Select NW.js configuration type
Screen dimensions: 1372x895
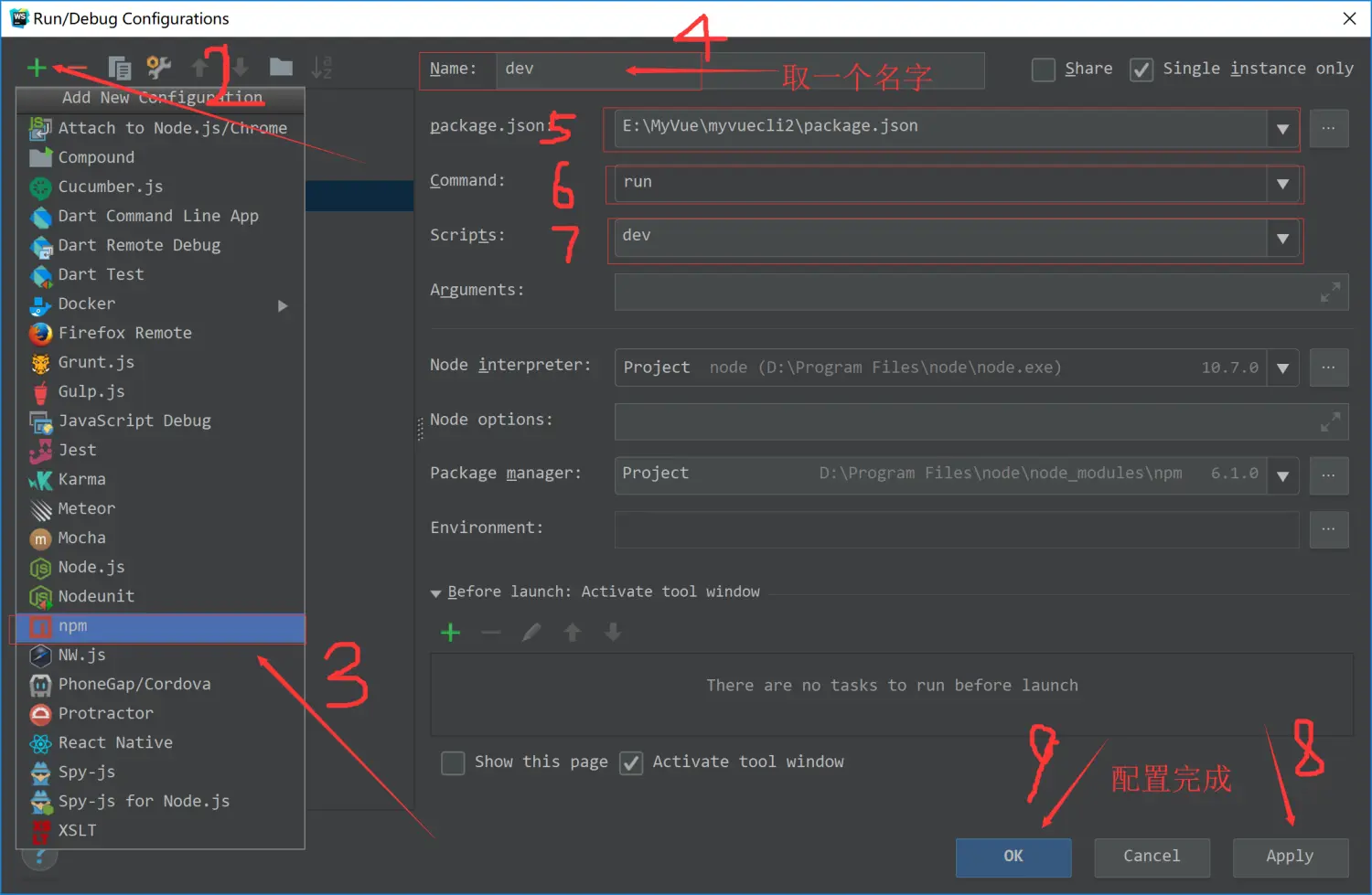(x=161, y=655)
